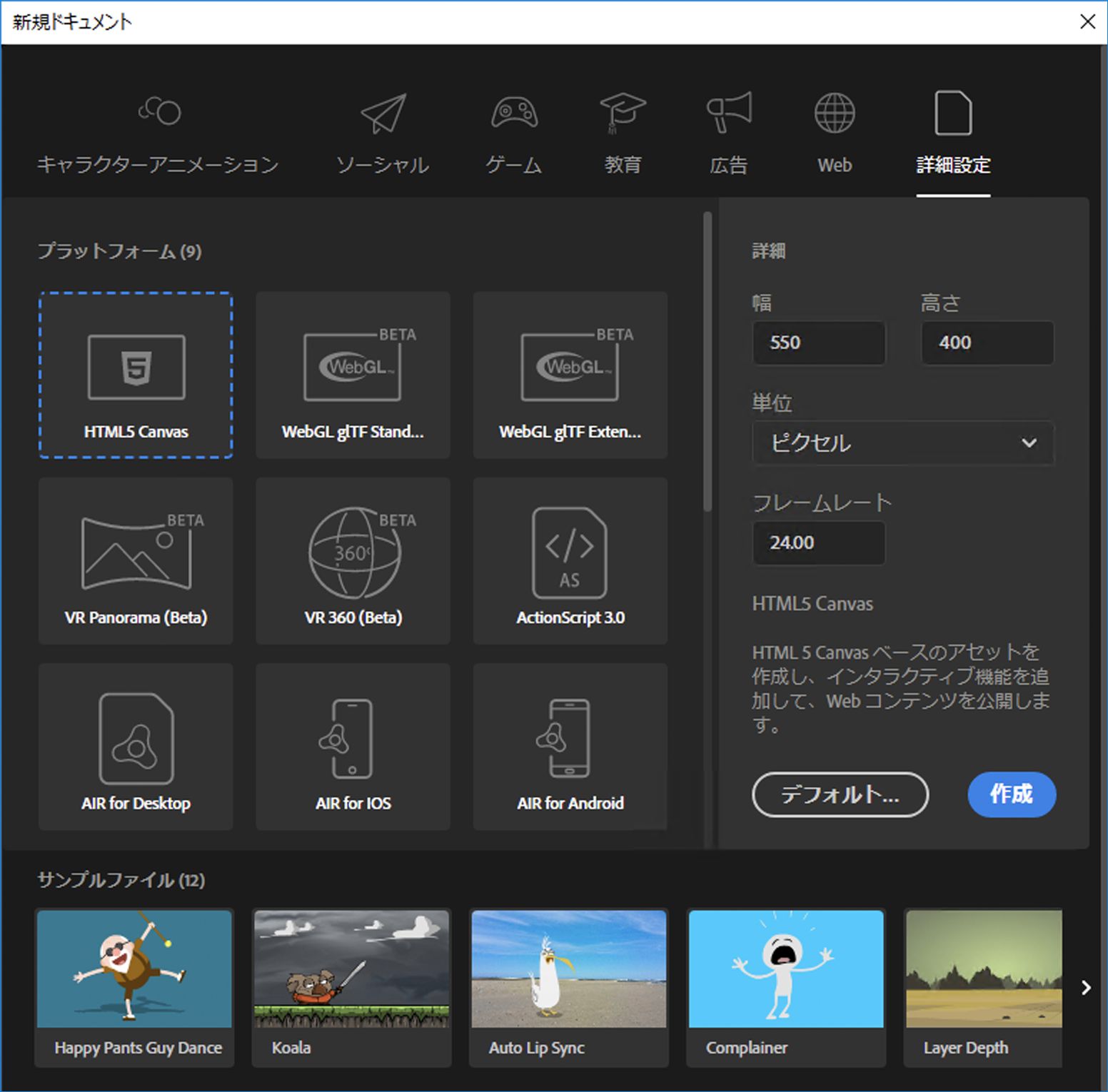Open the Layer Depth sample file
Screen dimensions: 1108x1092
click(x=984, y=988)
